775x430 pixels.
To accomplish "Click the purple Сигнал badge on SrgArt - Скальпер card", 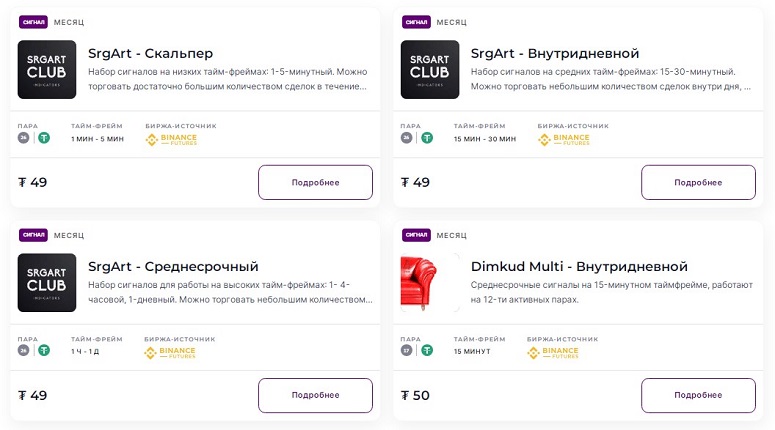I will click(x=34, y=22).
